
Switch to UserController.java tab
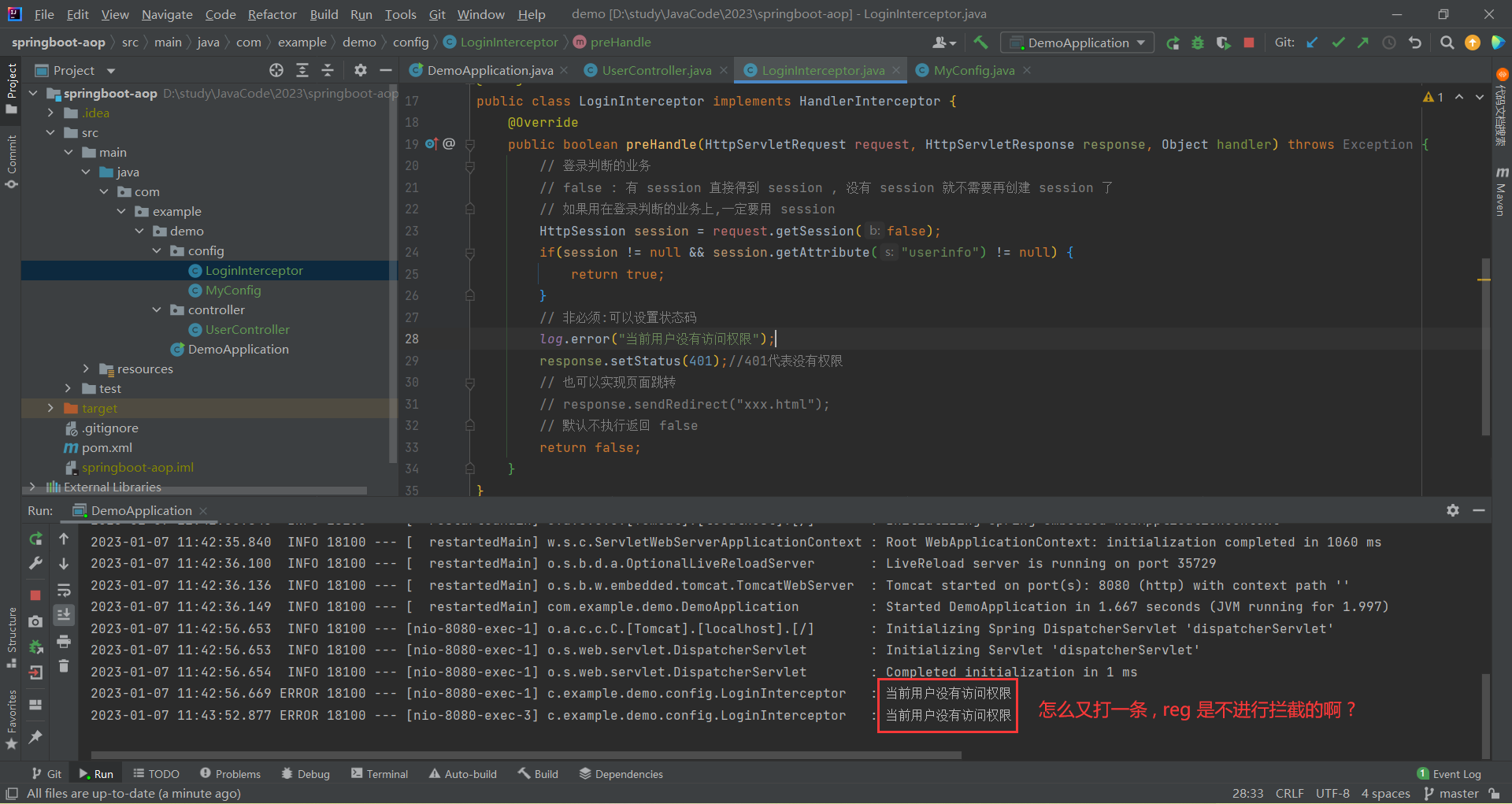coord(656,70)
